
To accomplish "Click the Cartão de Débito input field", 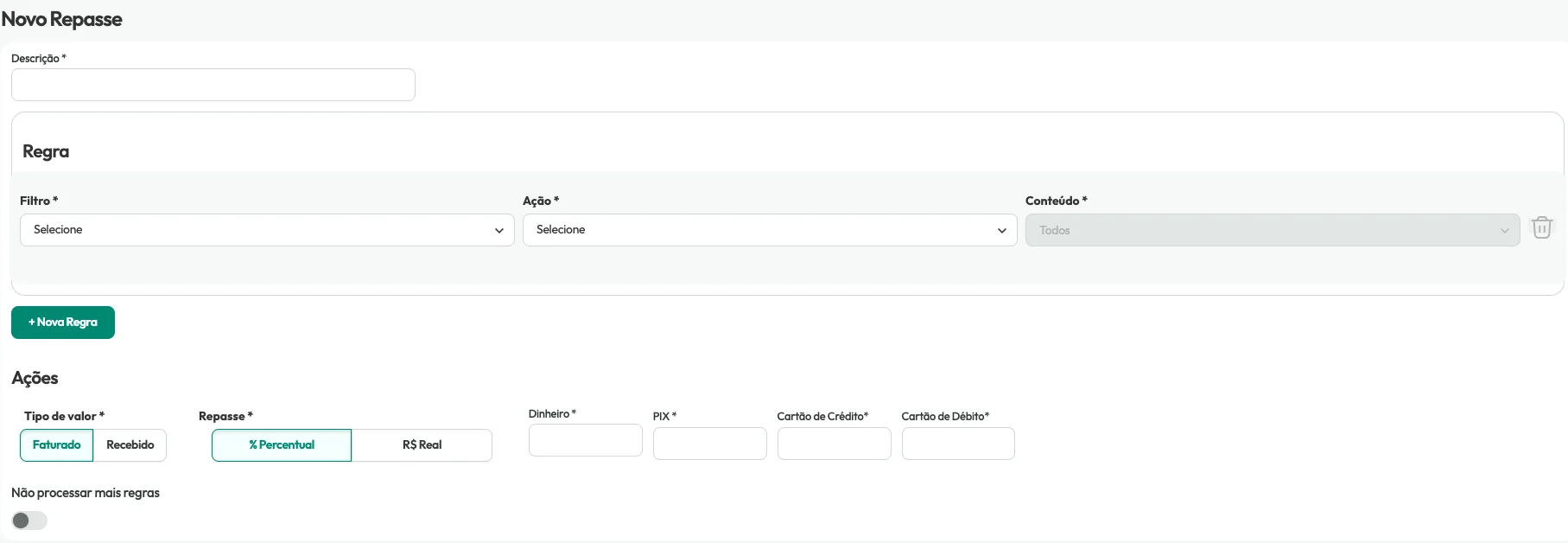I will point(958,444).
